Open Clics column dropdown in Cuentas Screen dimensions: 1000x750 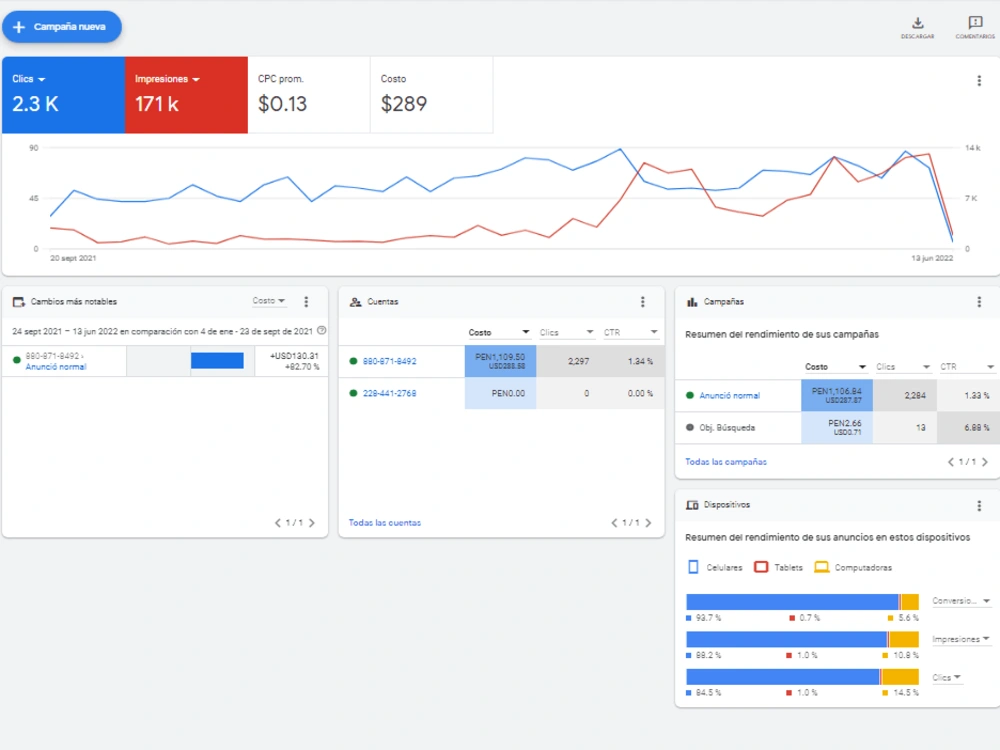(x=566, y=332)
